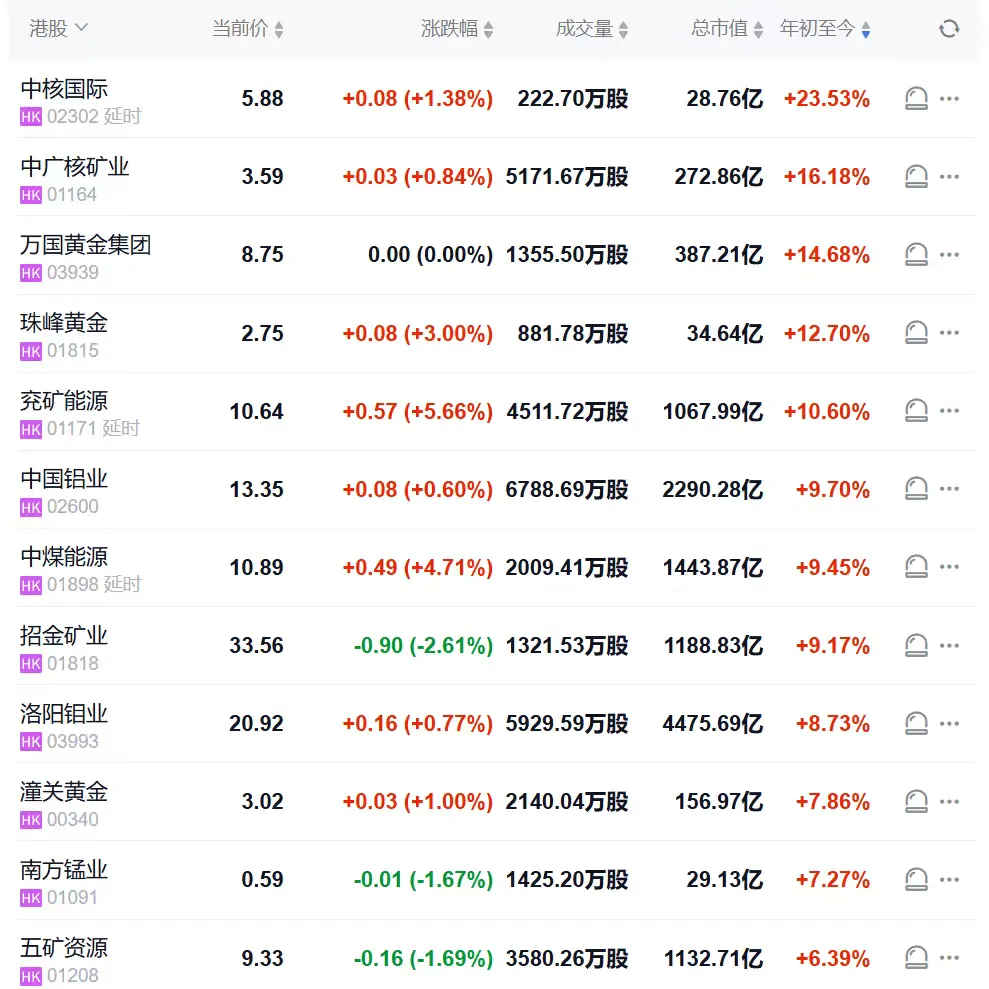Set alert bell for 中国铝业
The image size is (989, 989).
click(x=916, y=489)
